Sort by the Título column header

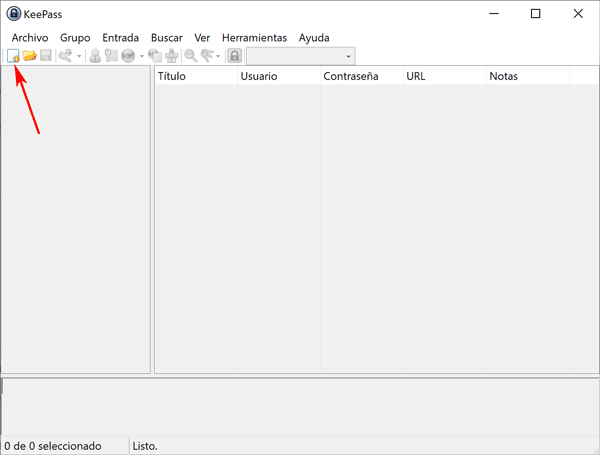tap(196, 76)
